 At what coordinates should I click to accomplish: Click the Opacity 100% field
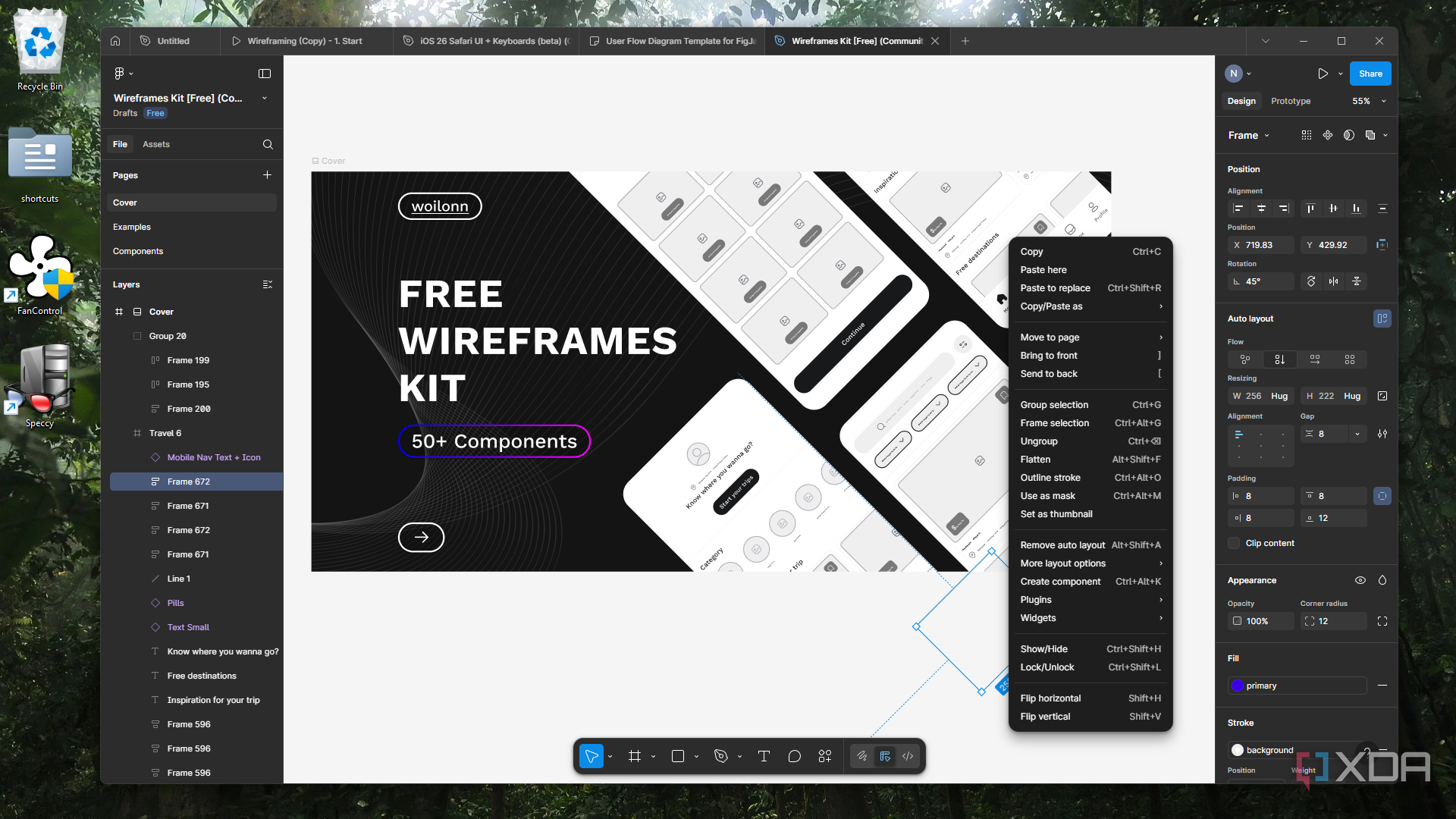tap(1261, 621)
